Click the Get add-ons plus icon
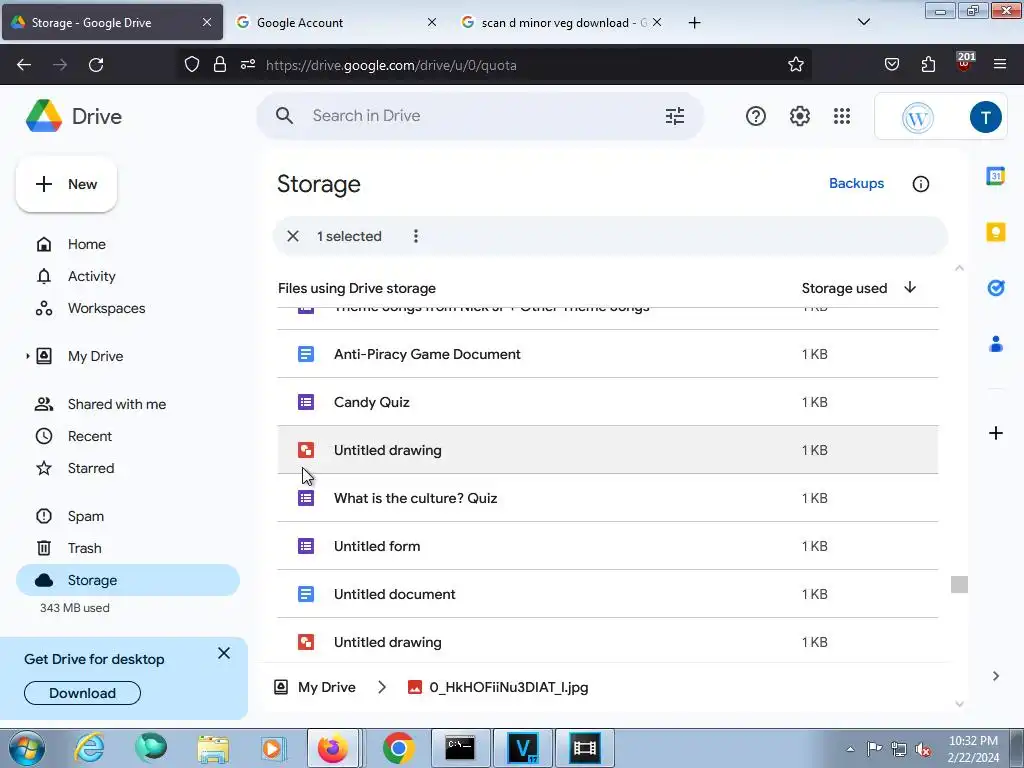 pyautogui.click(x=995, y=433)
